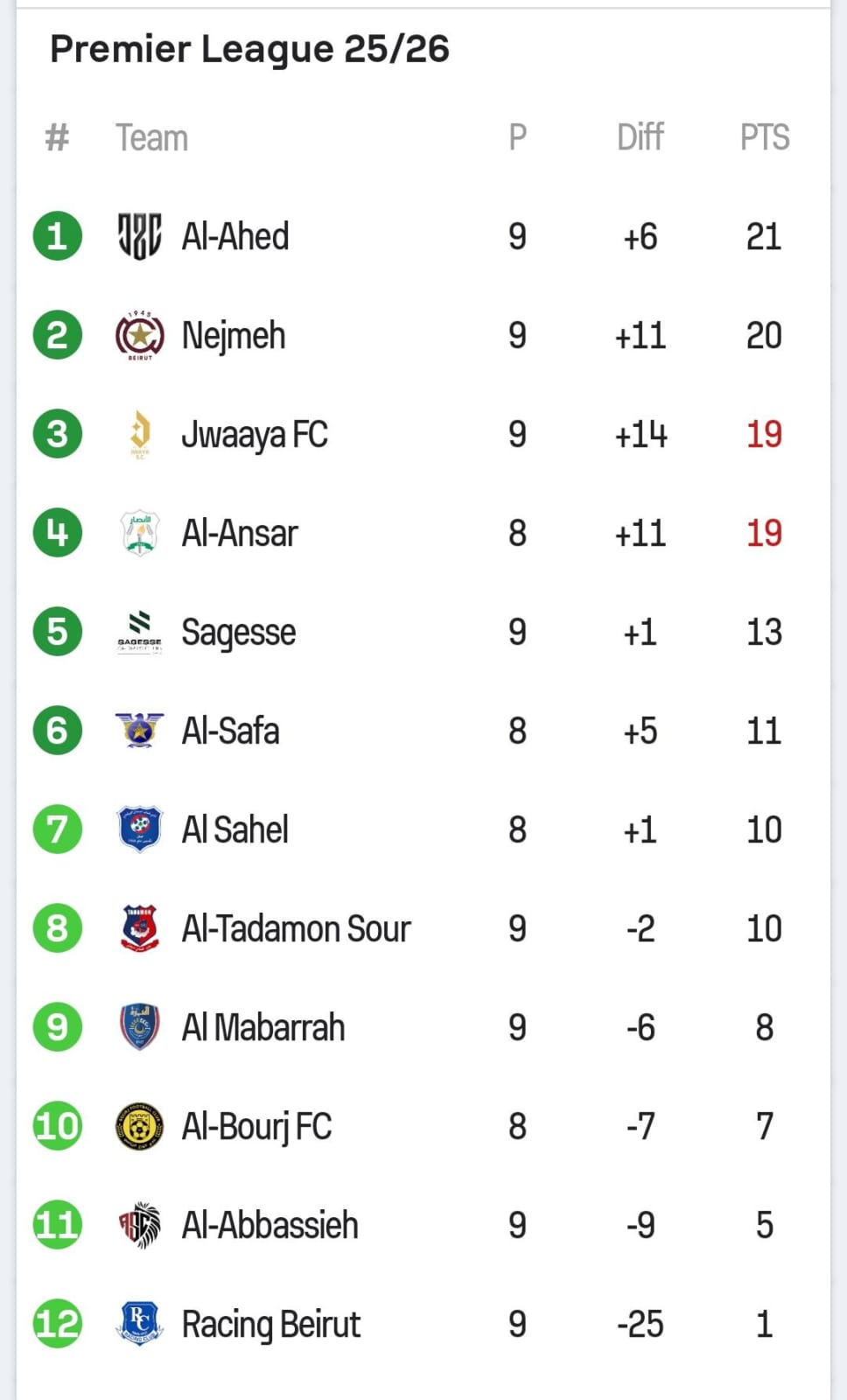This screenshot has height=1400, width=847.
Task: Click the Al-Ansar team badge
Action: (x=140, y=534)
